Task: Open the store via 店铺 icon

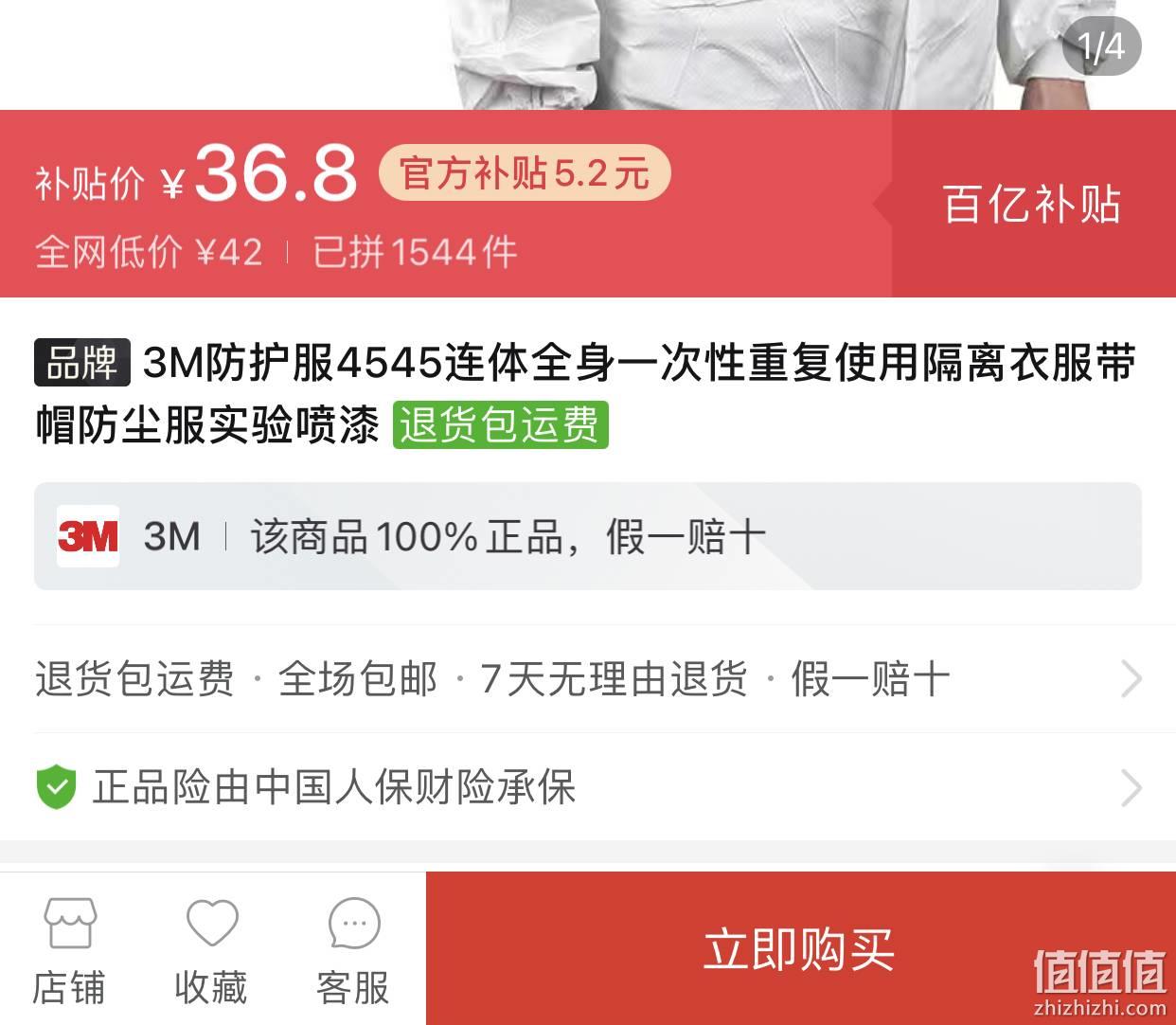Action: tap(69, 924)
